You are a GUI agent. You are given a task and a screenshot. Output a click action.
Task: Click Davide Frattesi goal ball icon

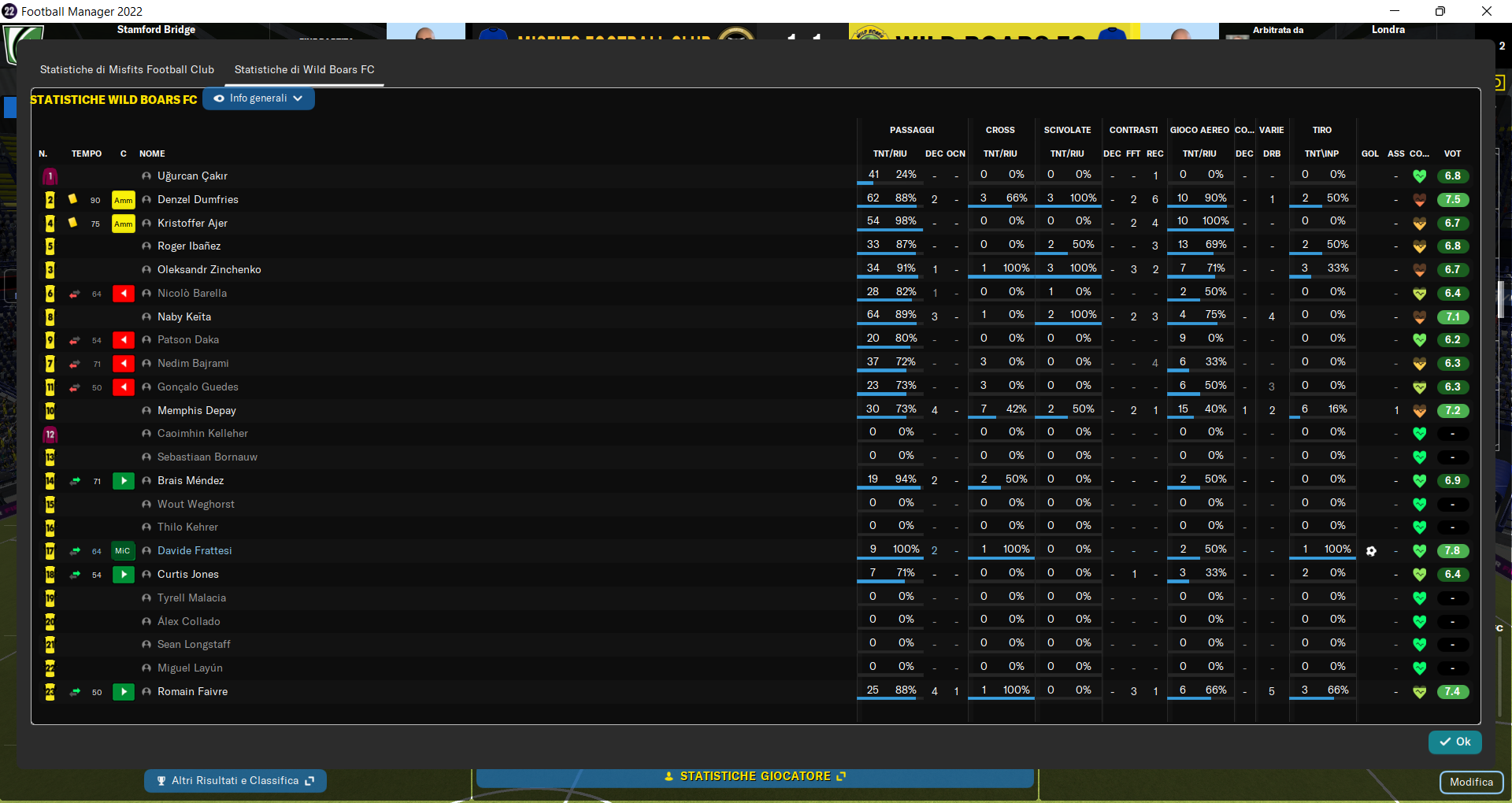(x=1371, y=551)
